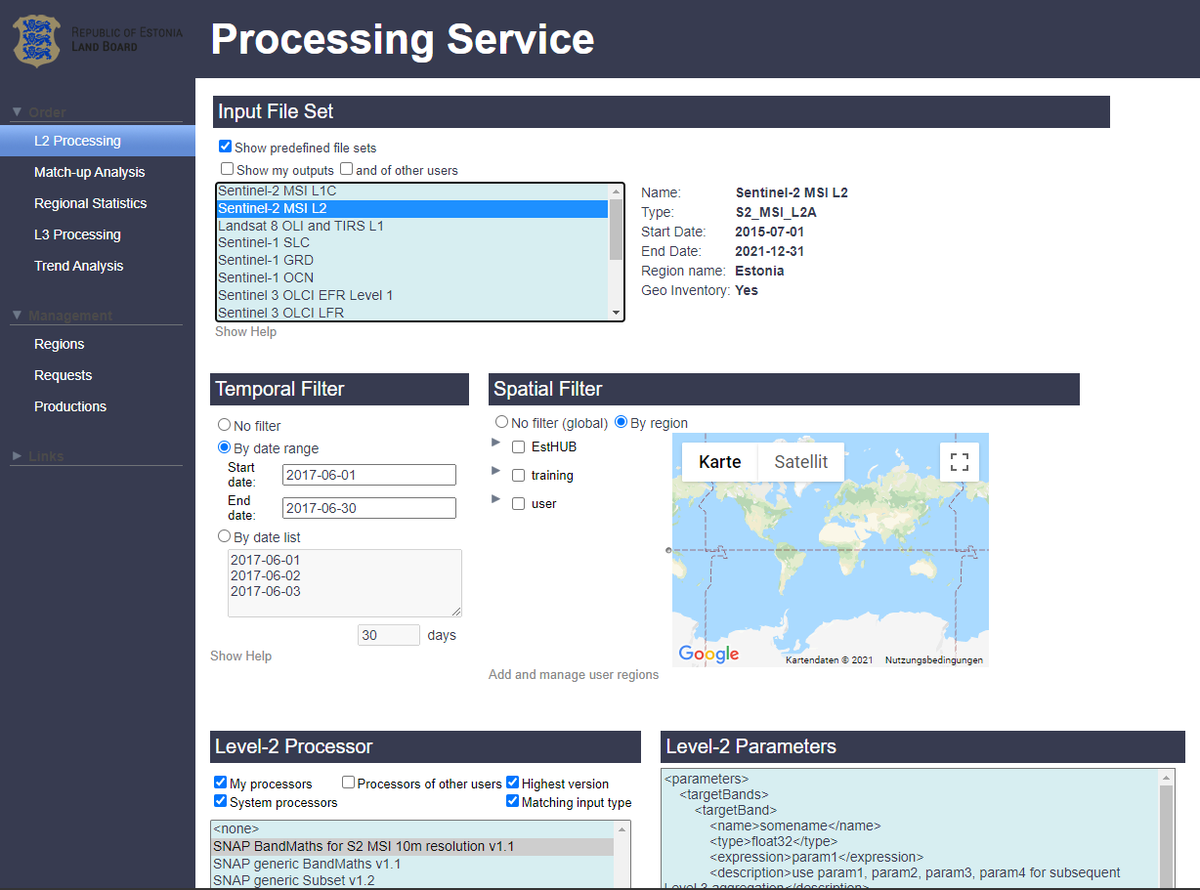Screen dimensions: 1200x890
Task: Check the Show my outputs box
Action: point(227,169)
